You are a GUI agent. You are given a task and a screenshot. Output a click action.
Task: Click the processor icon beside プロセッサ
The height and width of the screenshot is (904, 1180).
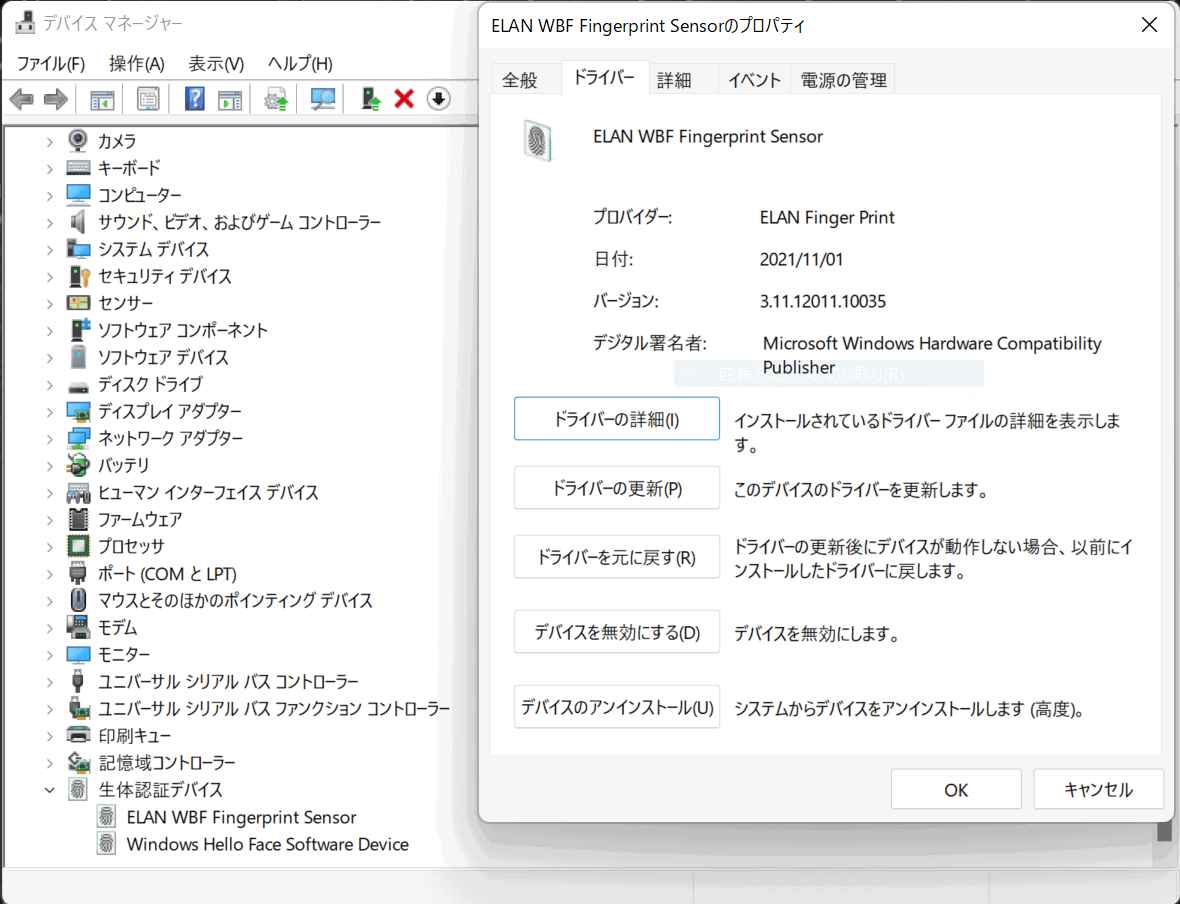pyautogui.click(x=78, y=546)
